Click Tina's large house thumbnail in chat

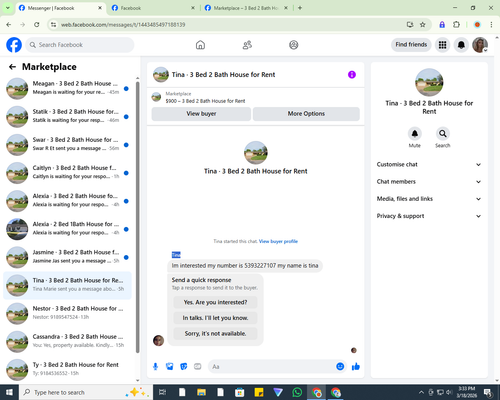point(256,153)
